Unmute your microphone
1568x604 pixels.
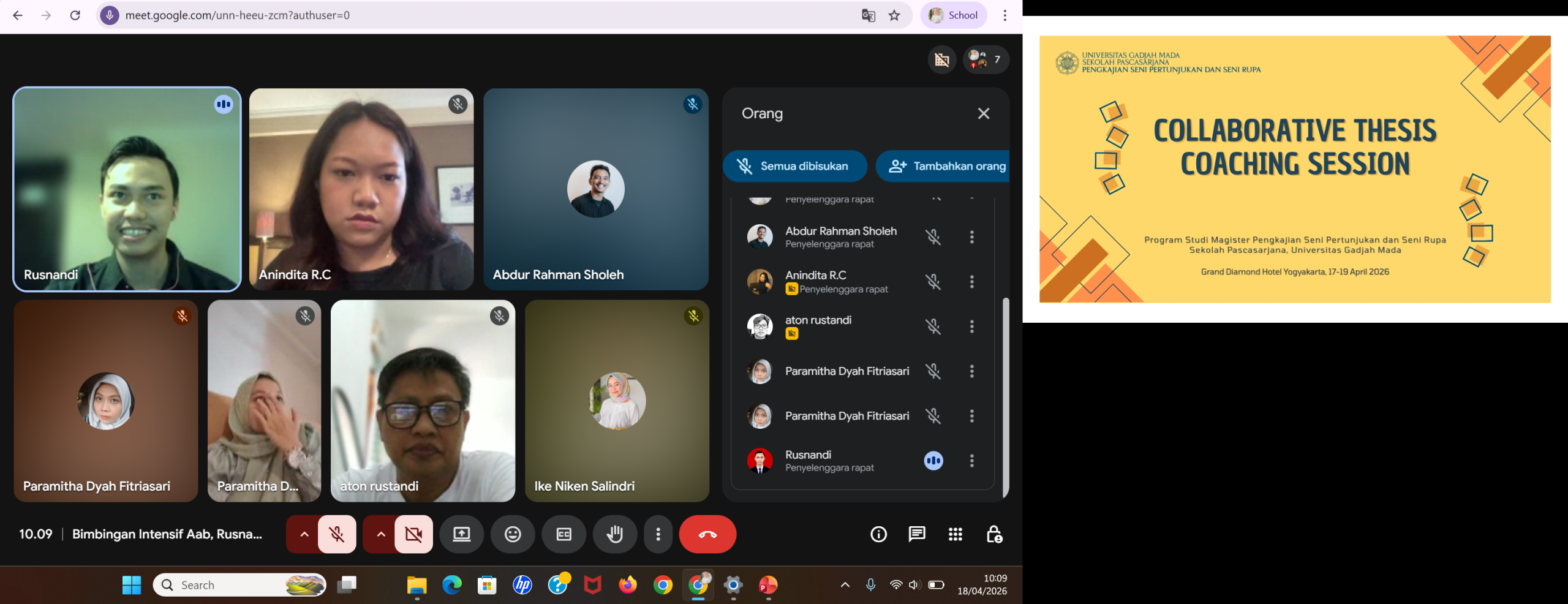click(x=337, y=534)
